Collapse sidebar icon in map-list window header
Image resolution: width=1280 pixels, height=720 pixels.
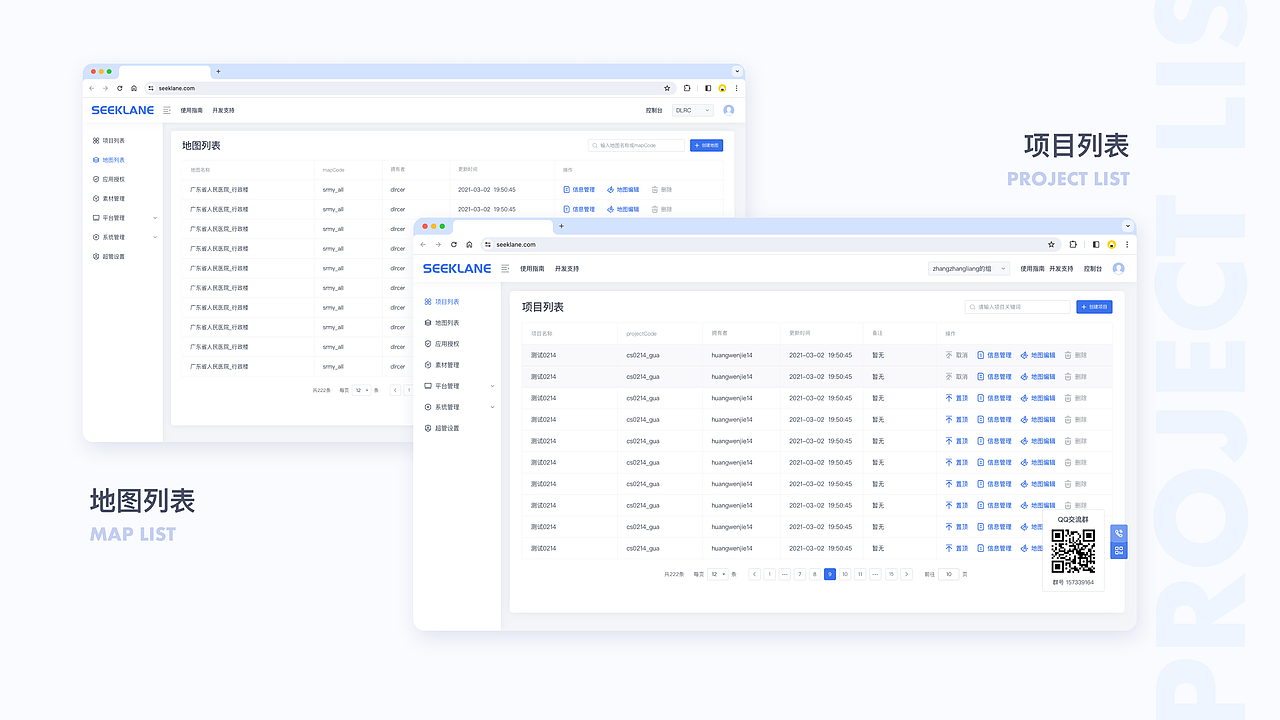click(167, 110)
